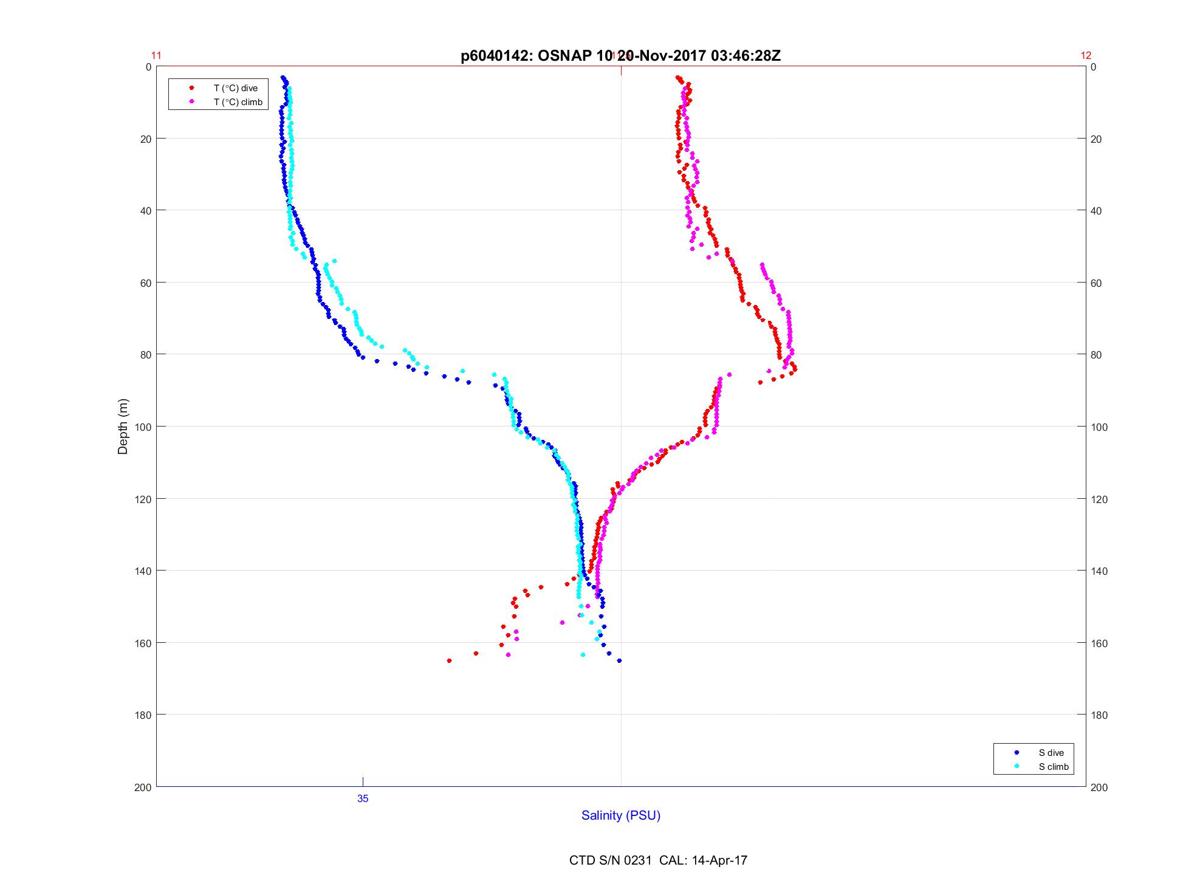The width and height of the screenshot is (1200, 885).
Task: Click the 'Depth (m)' y-axis label
Action: coord(124,427)
